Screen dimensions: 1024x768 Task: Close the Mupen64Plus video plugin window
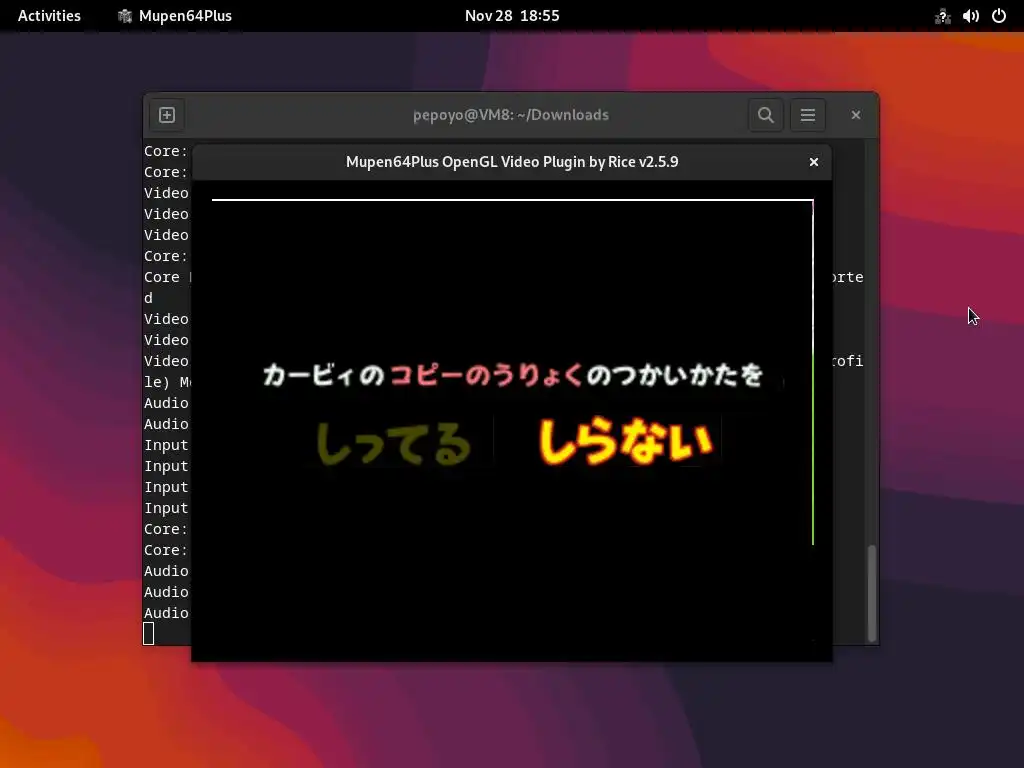[814, 162]
